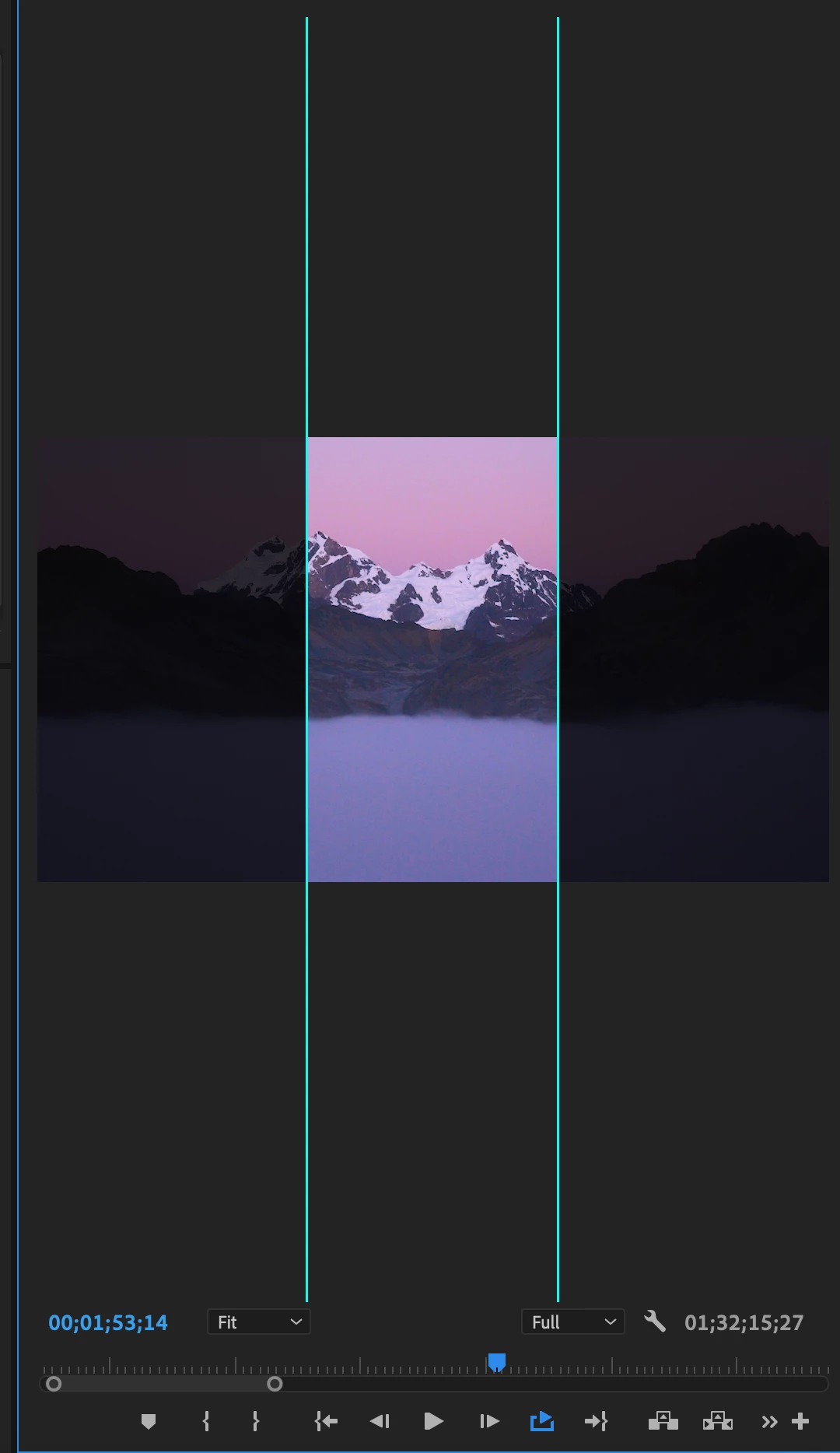Go to In point button
The height and width of the screenshot is (1453, 840).
326,1422
